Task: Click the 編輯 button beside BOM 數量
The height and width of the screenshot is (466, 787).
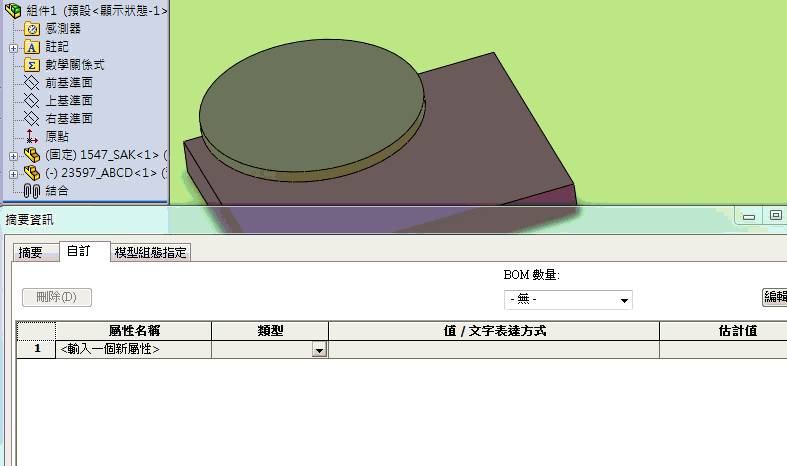Action: [774, 297]
